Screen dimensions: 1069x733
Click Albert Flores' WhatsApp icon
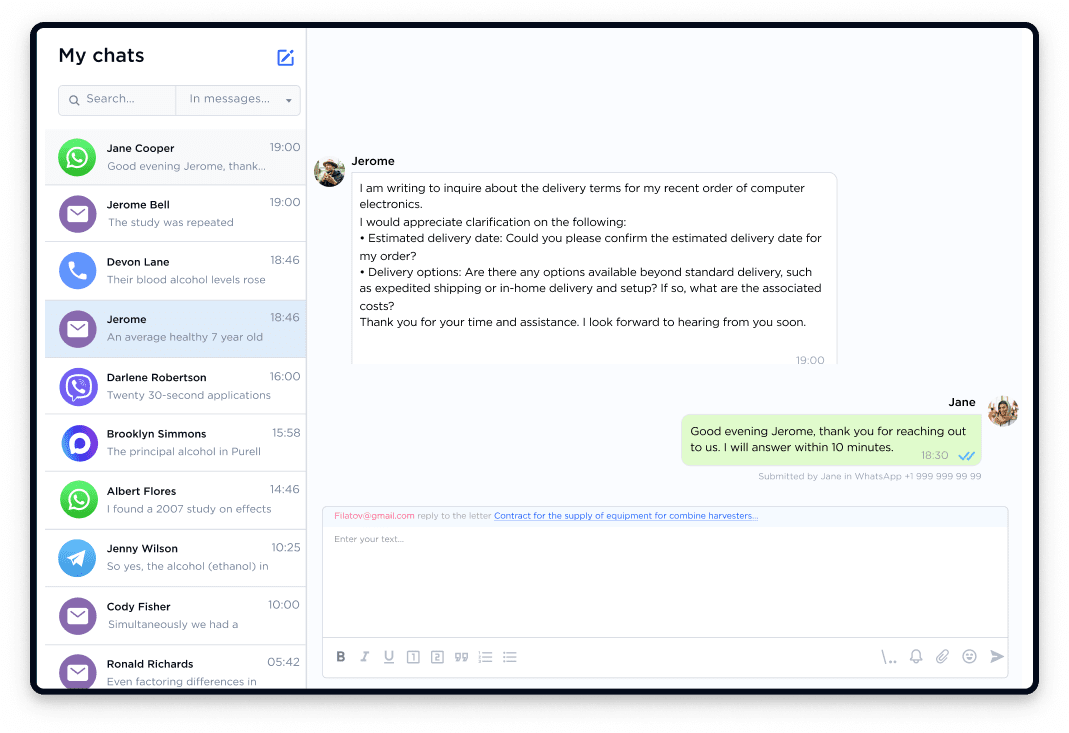(78, 500)
